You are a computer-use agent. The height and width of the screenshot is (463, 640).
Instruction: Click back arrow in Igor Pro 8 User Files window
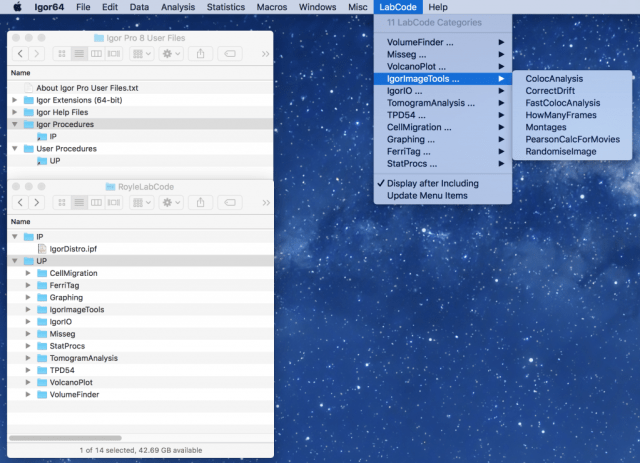point(20,53)
